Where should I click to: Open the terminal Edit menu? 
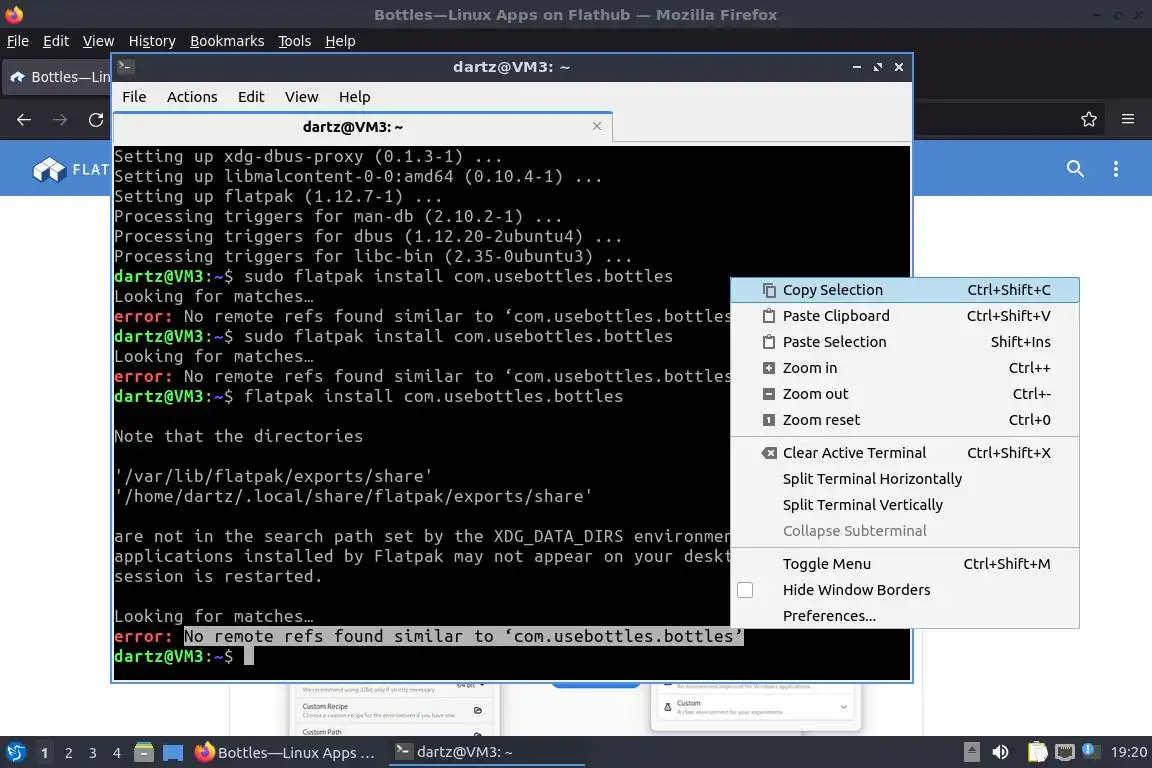(251, 97)
